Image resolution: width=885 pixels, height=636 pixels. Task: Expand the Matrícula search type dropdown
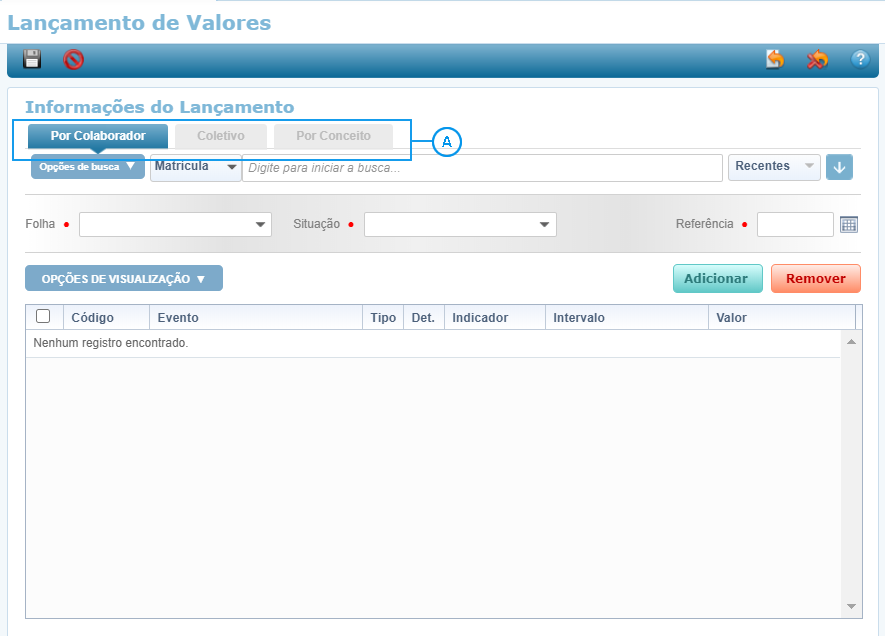[196, 167]
